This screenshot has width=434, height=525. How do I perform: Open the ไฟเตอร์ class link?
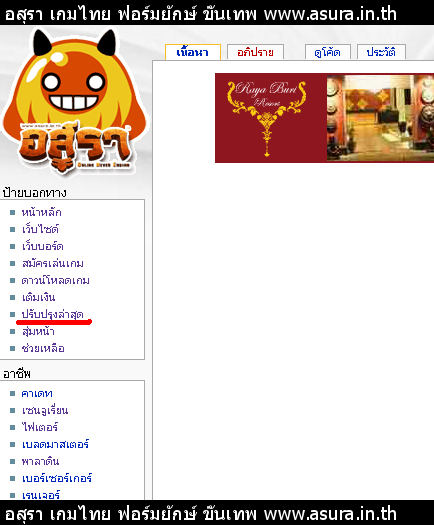point(40,427)
